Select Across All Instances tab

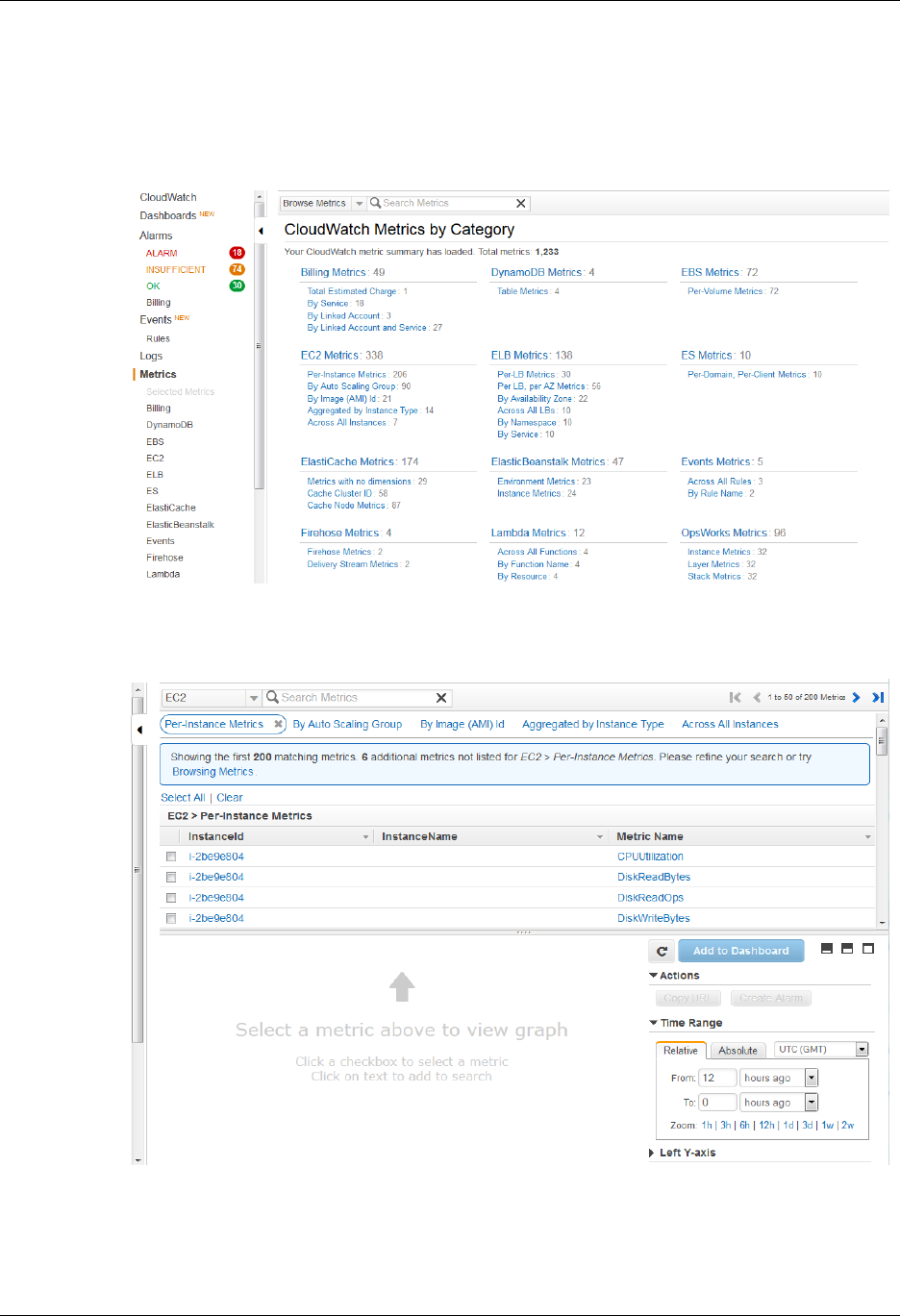pos(730,725)
